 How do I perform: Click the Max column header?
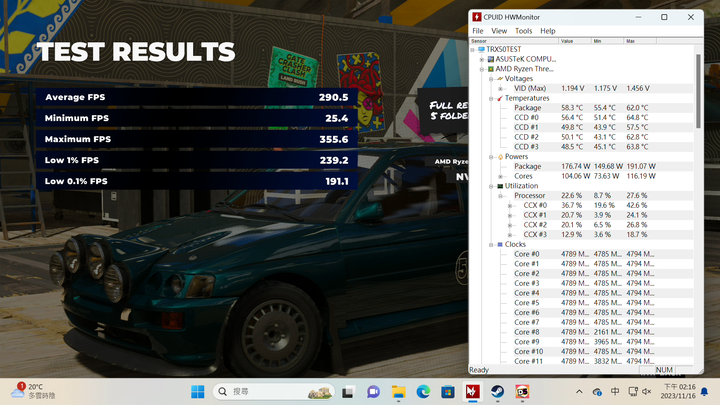[x=640, y=41]
